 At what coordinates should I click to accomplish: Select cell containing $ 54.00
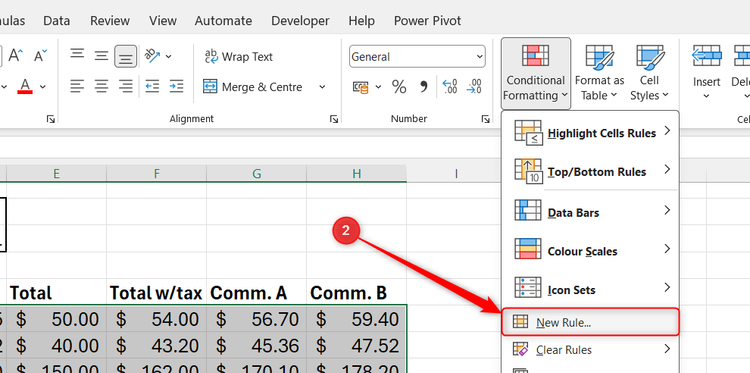156,319
